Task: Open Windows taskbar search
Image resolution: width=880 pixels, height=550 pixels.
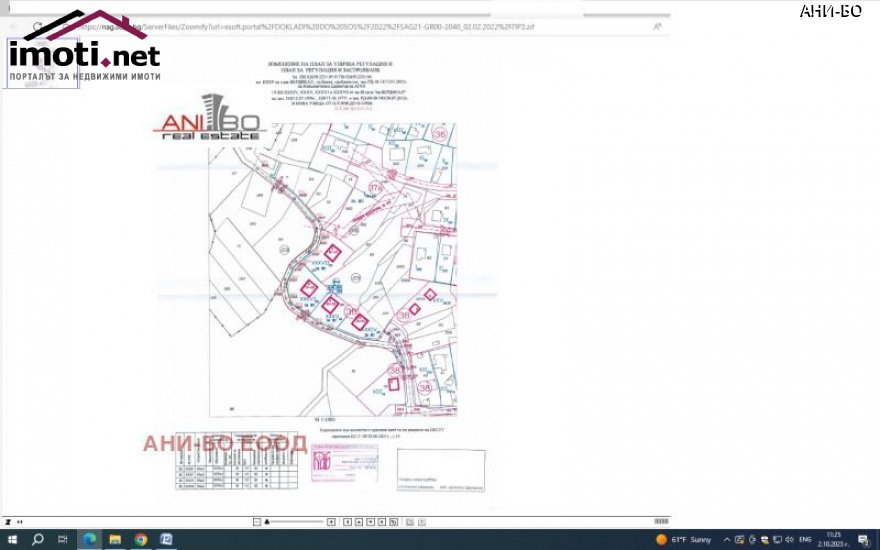Action: pos(38,539)
